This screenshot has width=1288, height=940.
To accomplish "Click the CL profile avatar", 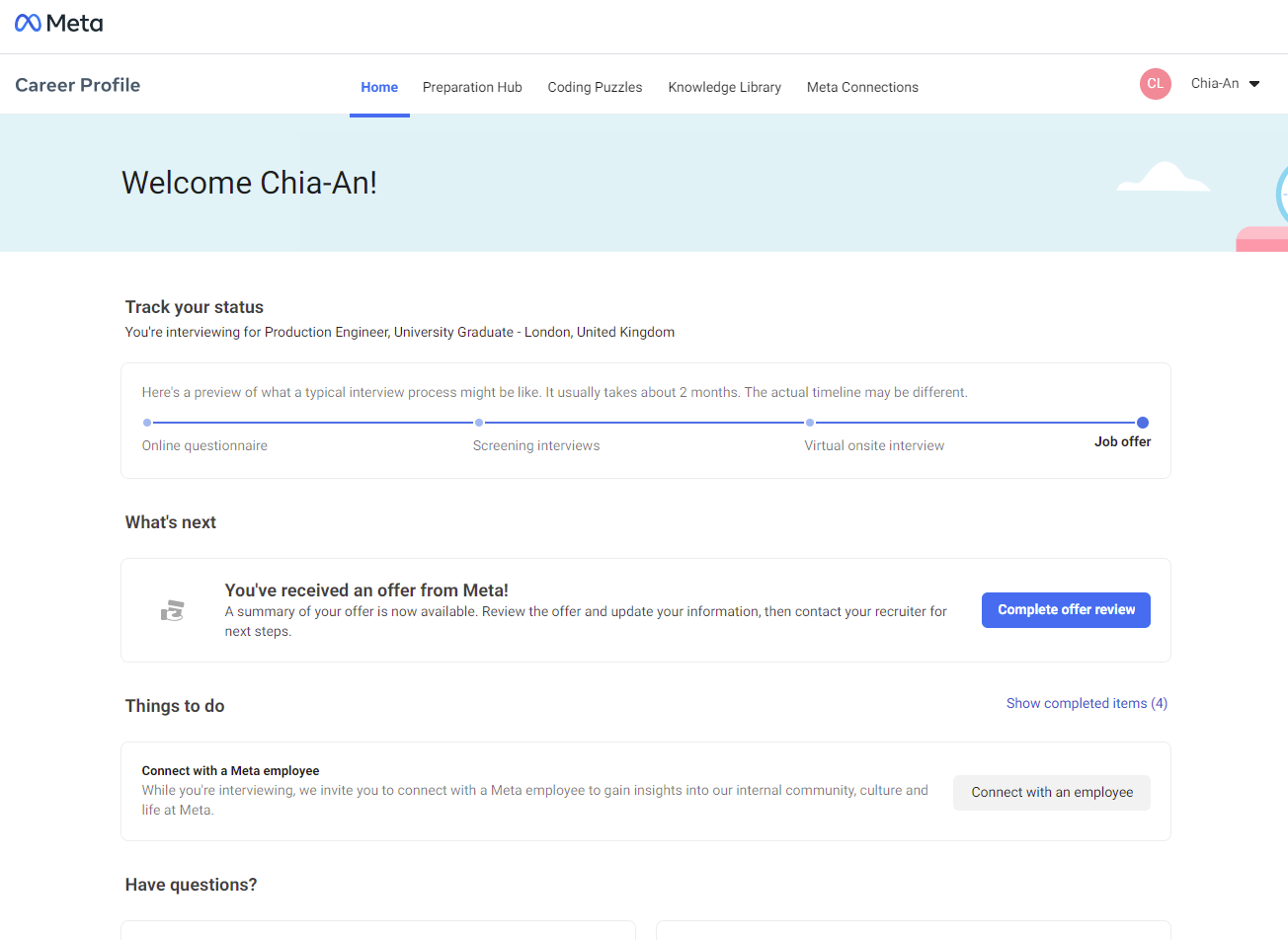I will (x=1155, y=84).
